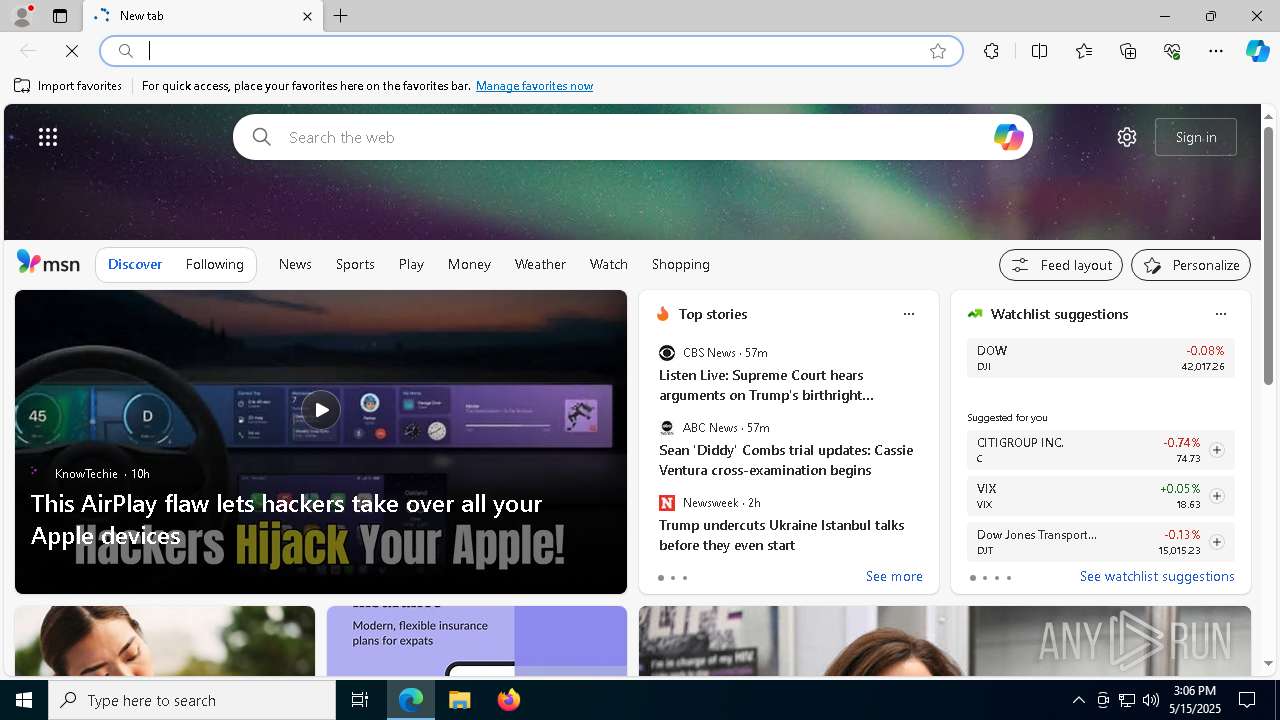
Task: Open the Weather menu item
Action: (x=540, y=264)
